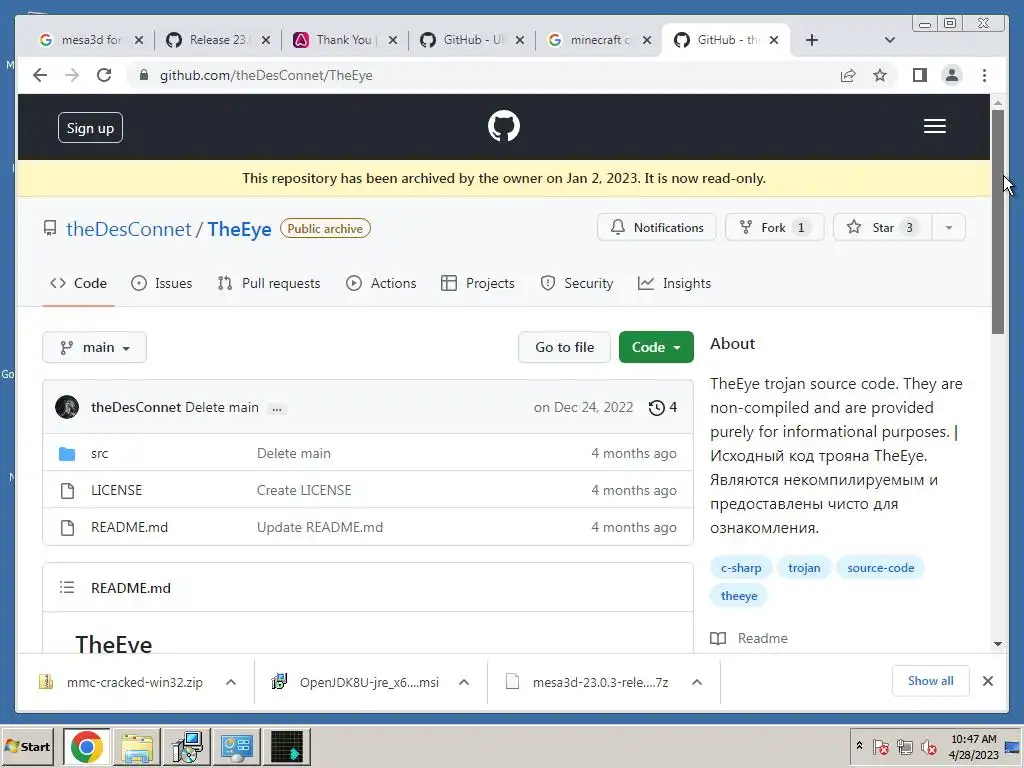
Task: Open the hamburger navigation menu
Action: click(935, 126)
